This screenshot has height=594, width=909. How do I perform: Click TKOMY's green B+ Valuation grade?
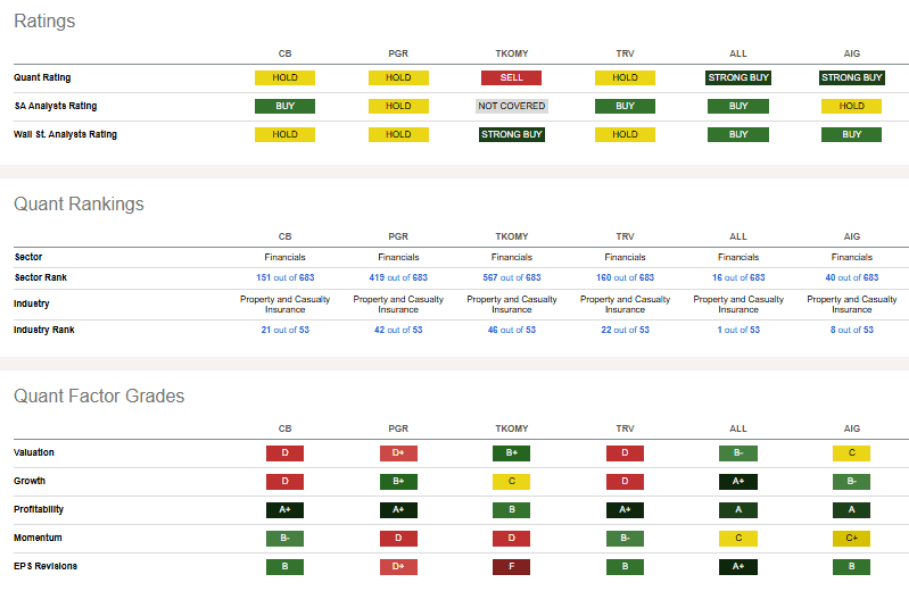coord(511,453)
